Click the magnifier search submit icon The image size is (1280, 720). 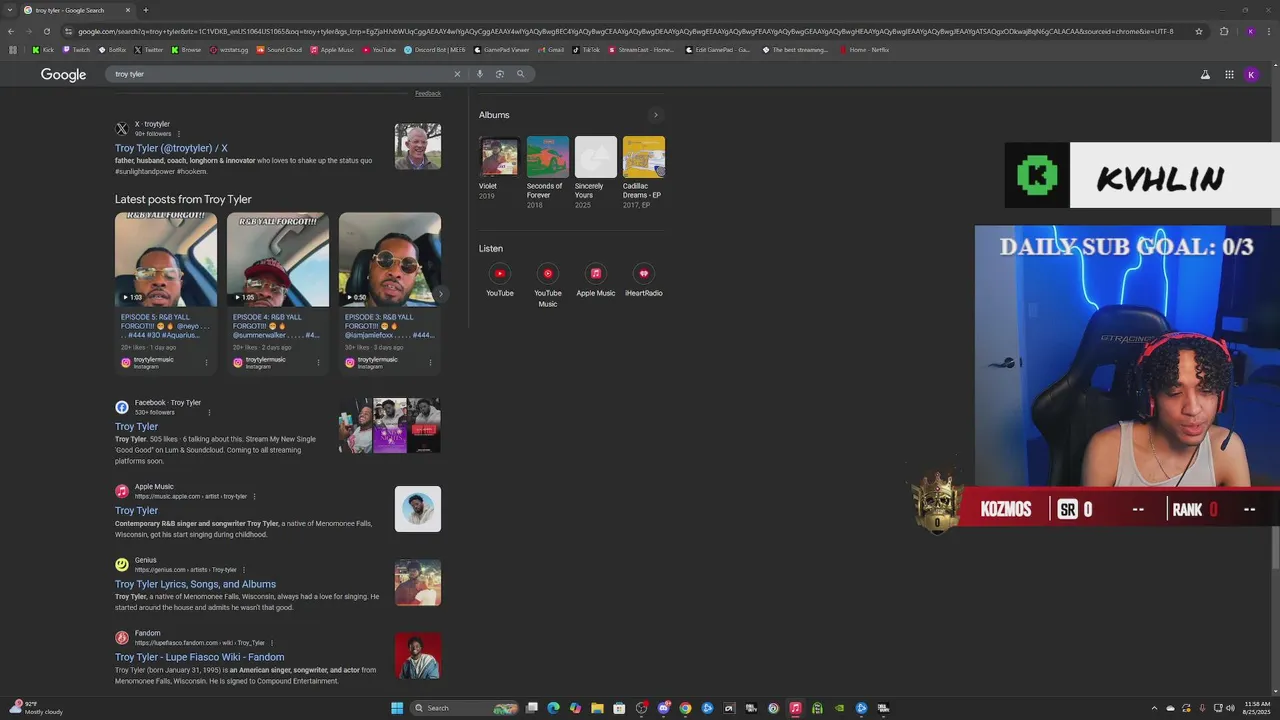(x=520, y=74)
